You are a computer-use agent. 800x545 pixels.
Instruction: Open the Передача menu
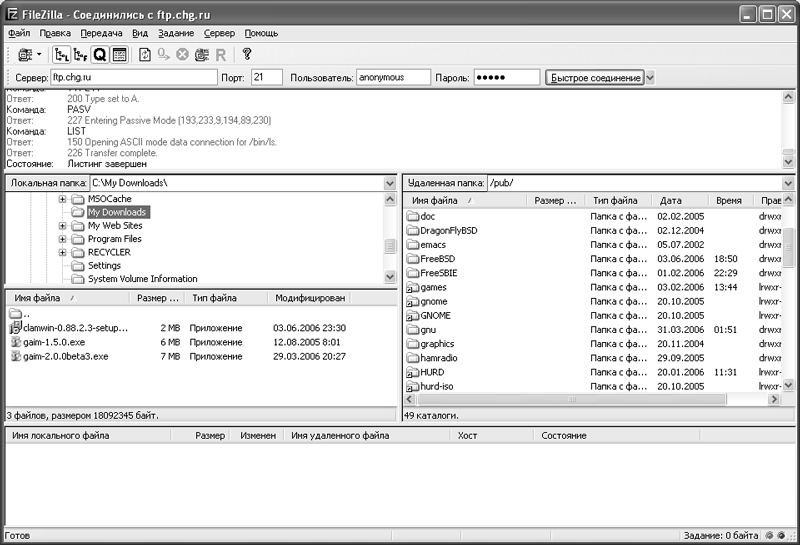(x=102, y=33)
